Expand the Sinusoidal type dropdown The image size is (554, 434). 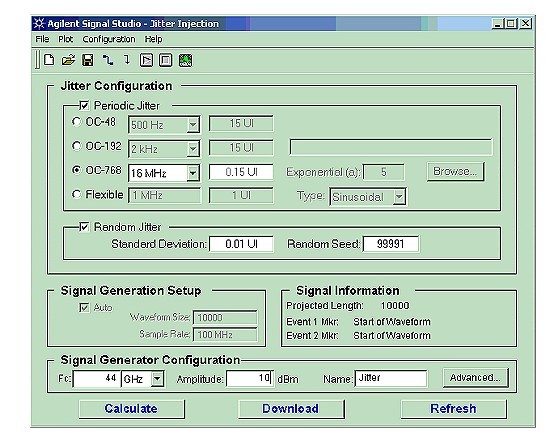[x=399, y=197]
